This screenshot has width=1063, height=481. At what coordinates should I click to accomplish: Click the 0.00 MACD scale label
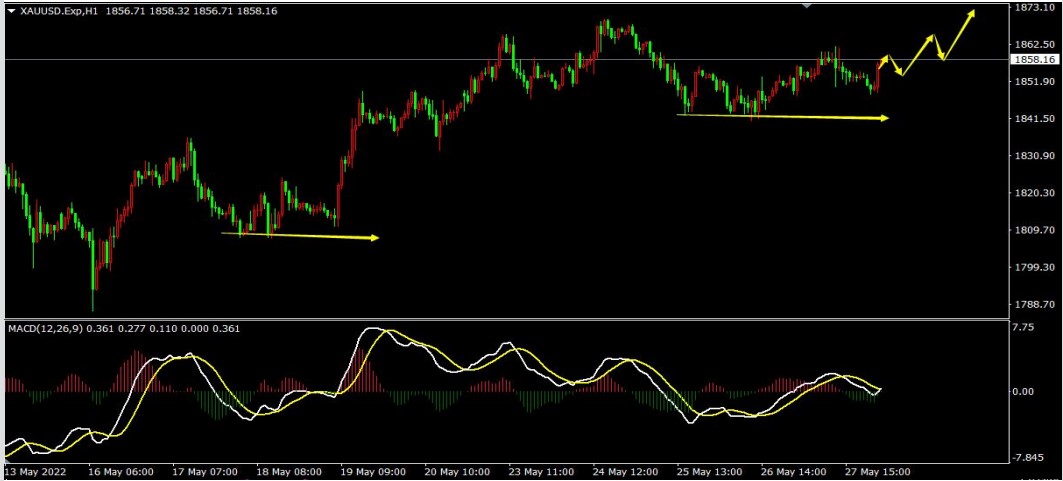click(1024, 392)
